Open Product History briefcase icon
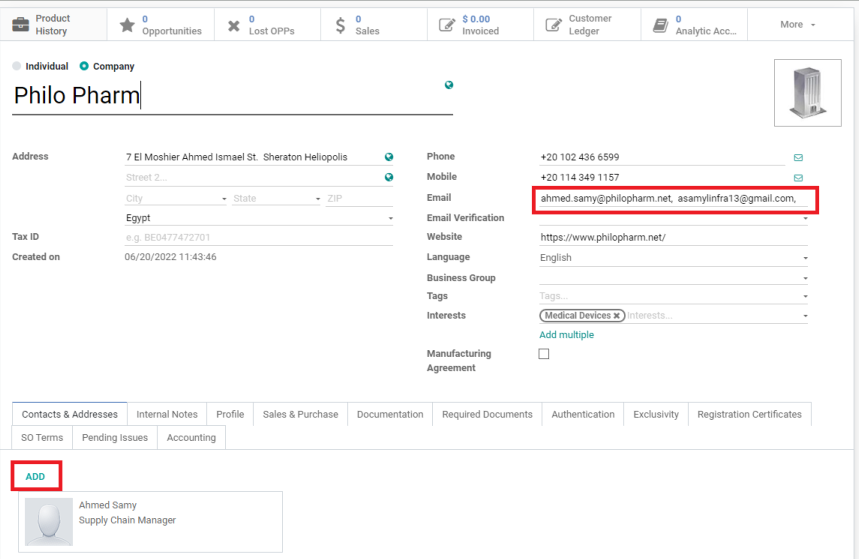 point(20,25)
